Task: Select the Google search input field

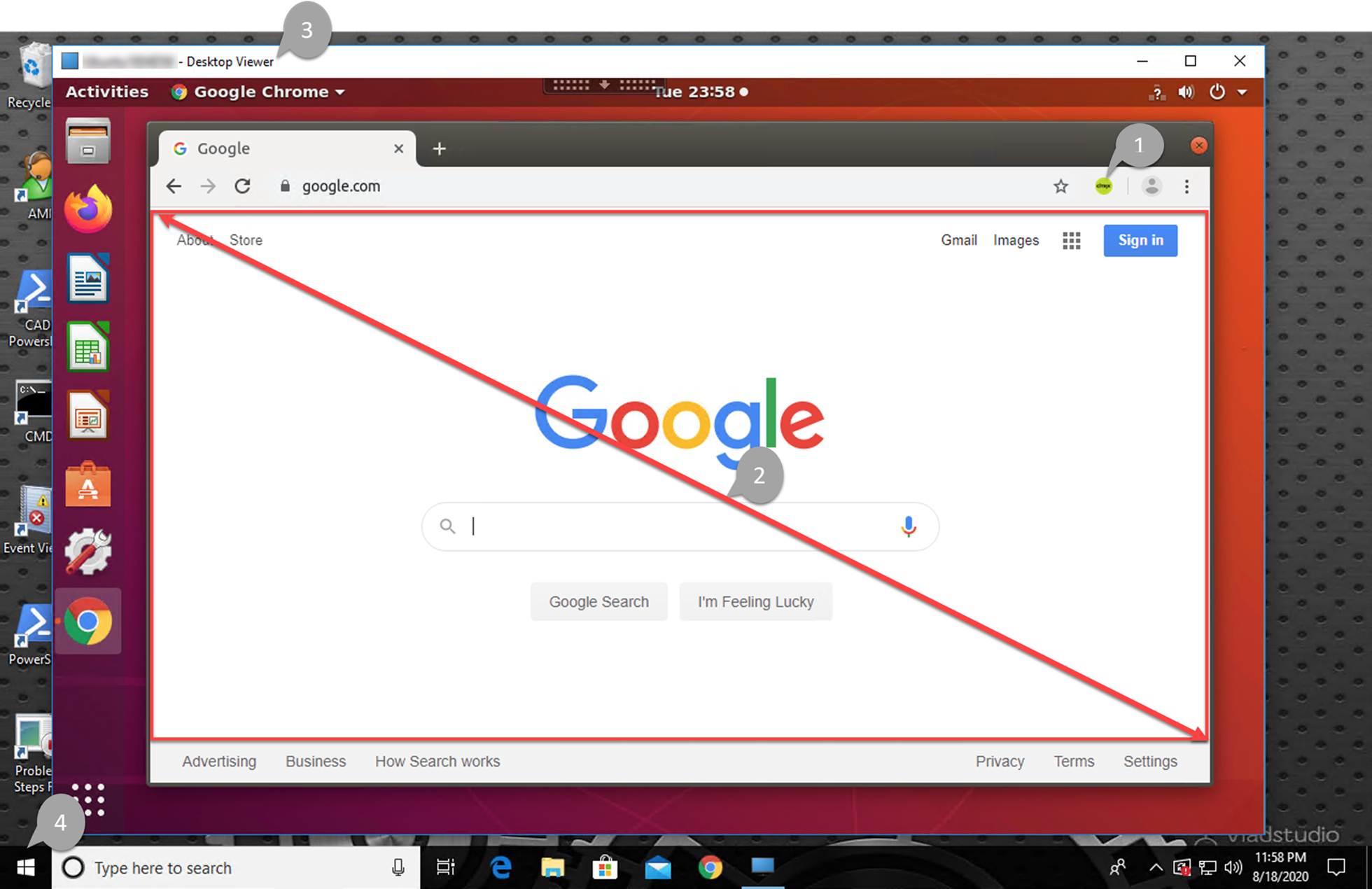Action: (683, 525)
